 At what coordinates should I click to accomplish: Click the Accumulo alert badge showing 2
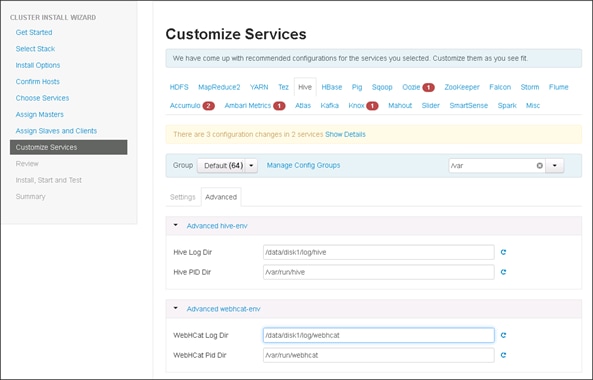tap(208, 106)
